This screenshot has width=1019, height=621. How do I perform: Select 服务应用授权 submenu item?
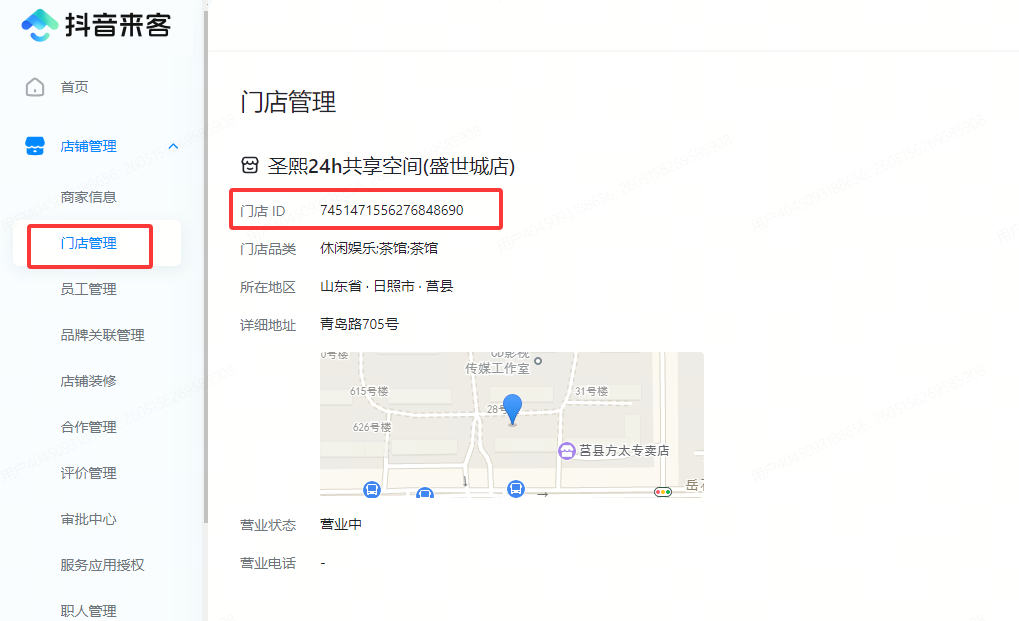coord(103,565)
